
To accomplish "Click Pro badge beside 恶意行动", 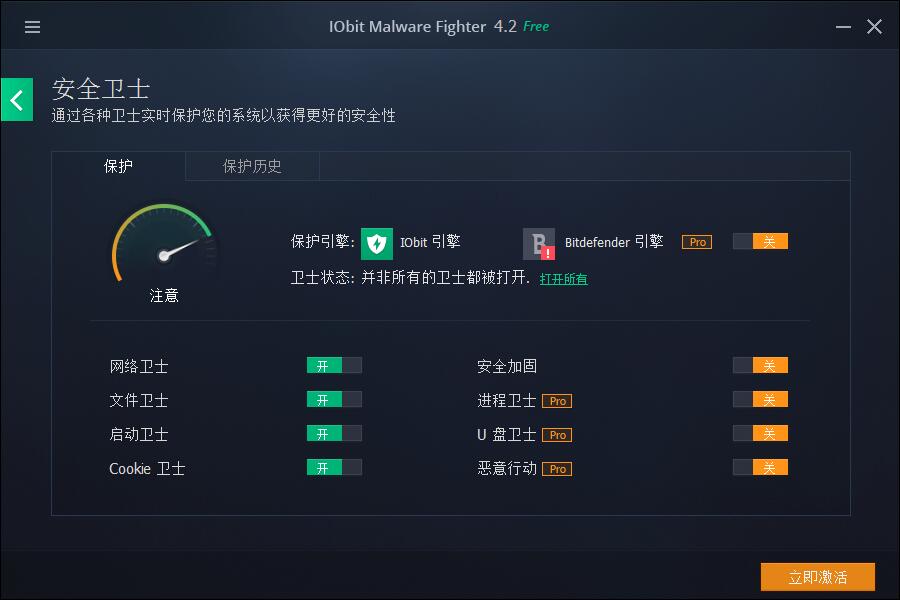I will click(557, 469).
